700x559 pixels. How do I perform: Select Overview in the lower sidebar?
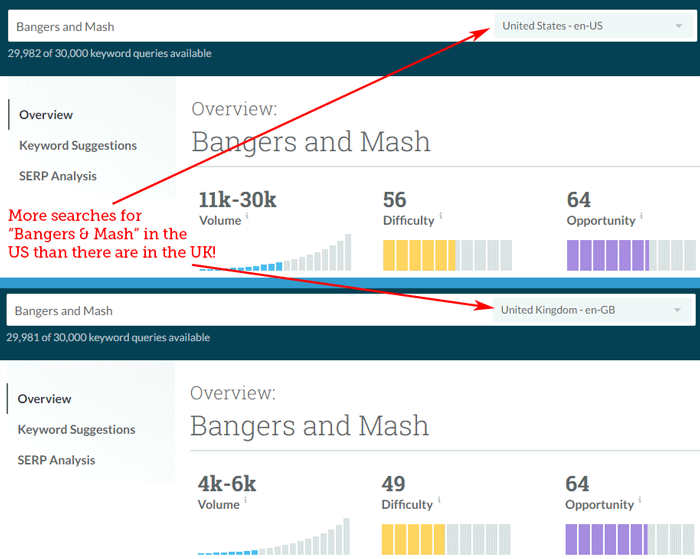point(45,399)
